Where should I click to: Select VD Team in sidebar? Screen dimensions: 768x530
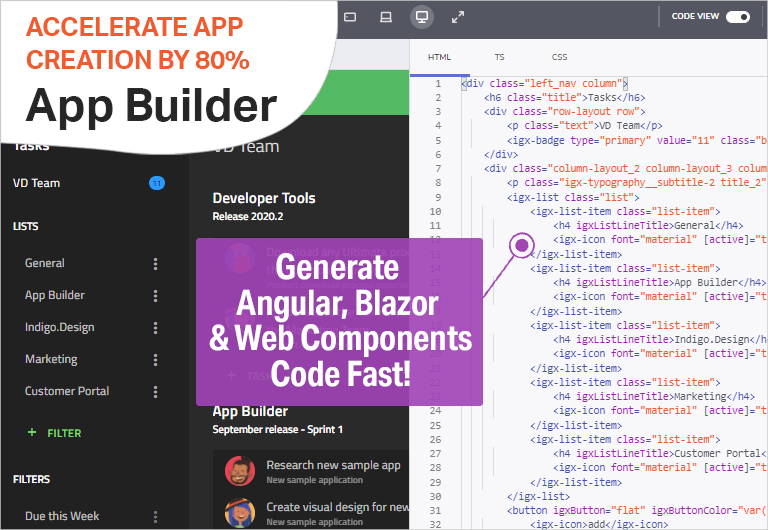pos(37,183)
